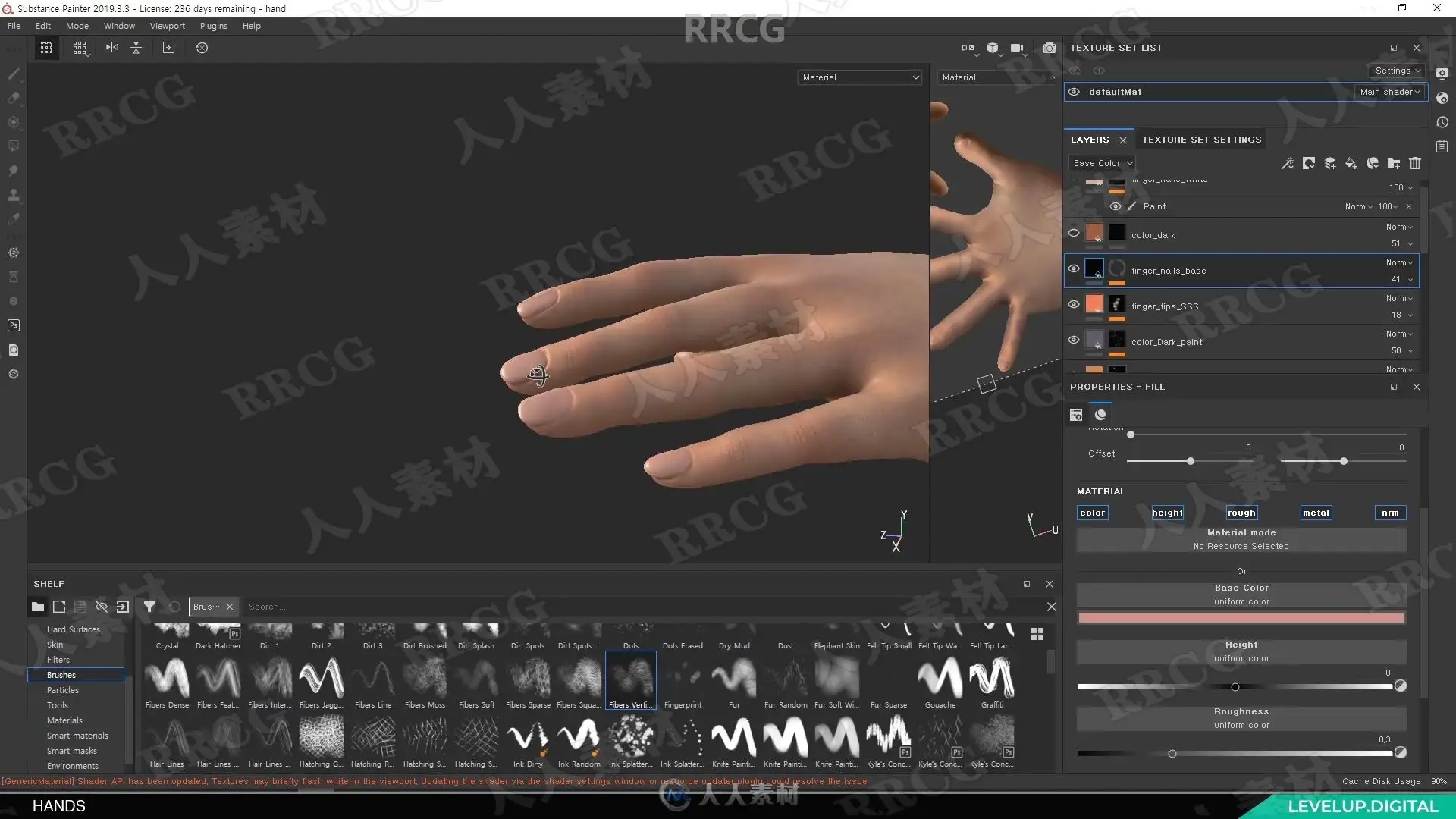Image resolution: width=1456 pixels, height=819 pixels.
Task: Select Smart materials shelf category
Action: 77,736
